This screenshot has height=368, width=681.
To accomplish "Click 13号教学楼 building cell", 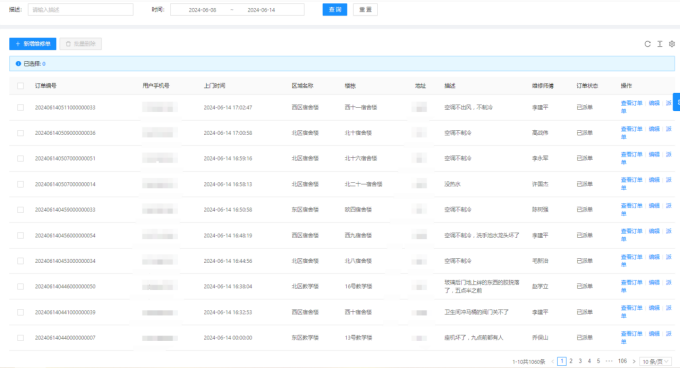I will click(358, 338).
